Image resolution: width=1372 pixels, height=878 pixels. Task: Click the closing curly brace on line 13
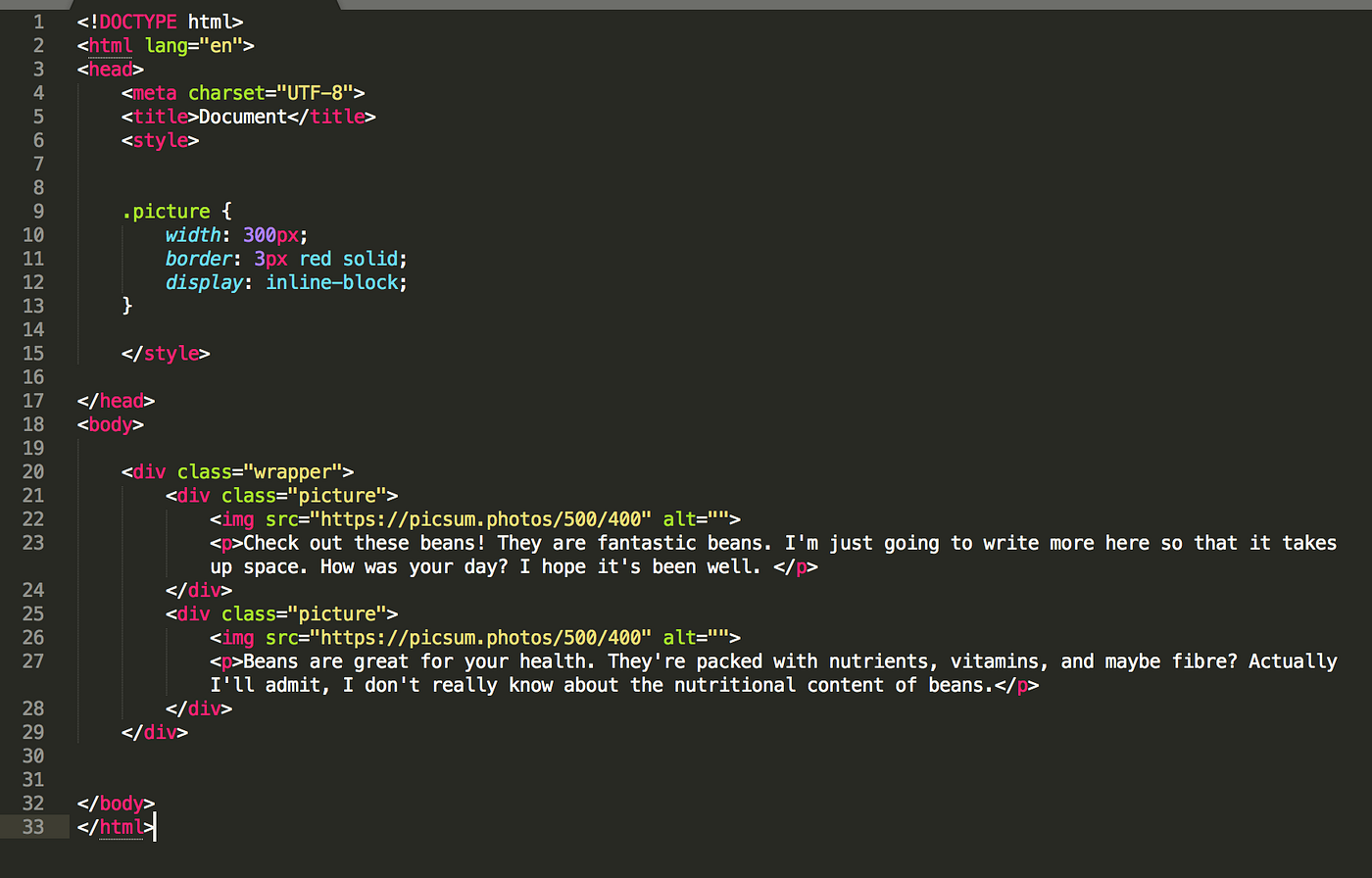click(127, 306)
